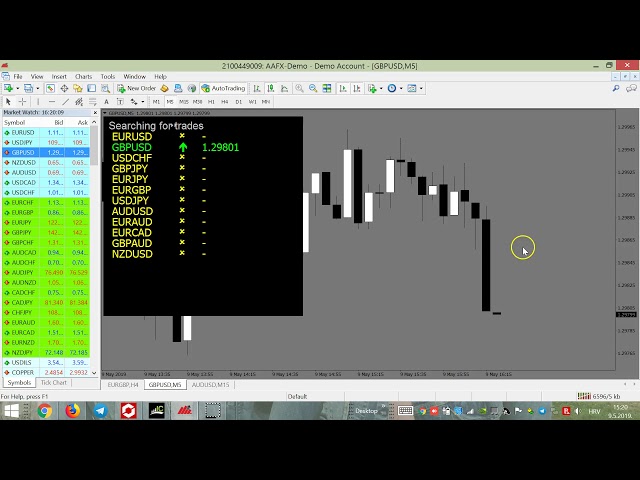
Task: Open the new chart dropdown arrow
Action: coord(17,88)
